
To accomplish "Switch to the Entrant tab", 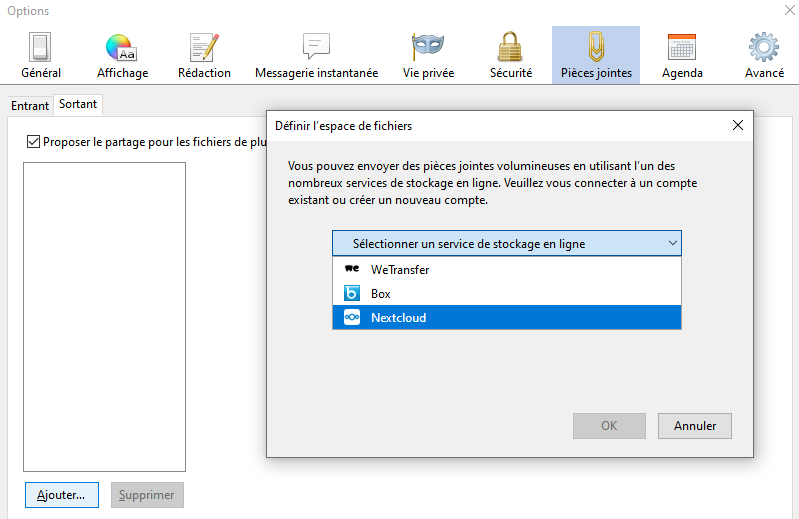I will [30, 105].
